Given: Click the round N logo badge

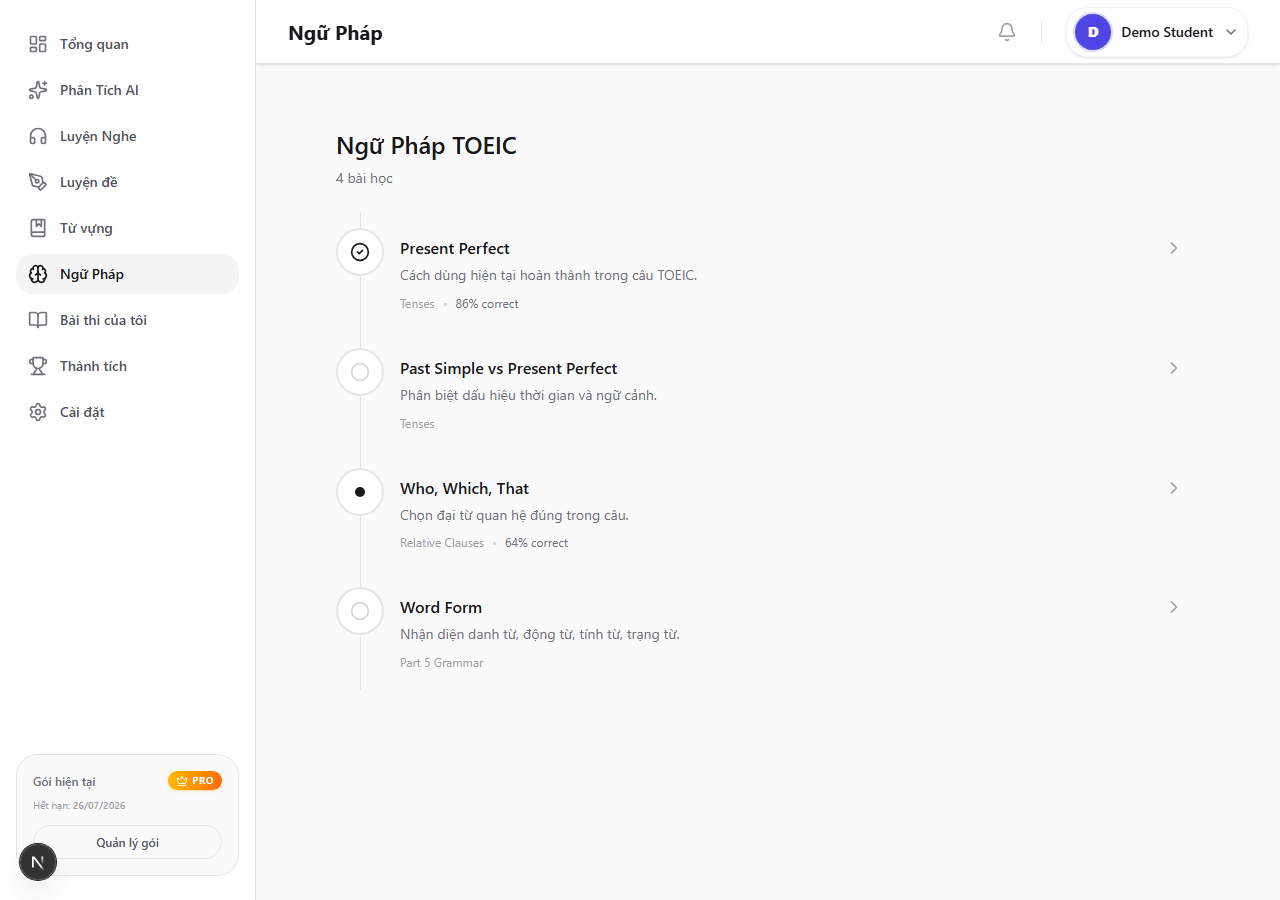Looking at the screenshot, I should click(38, 862).
